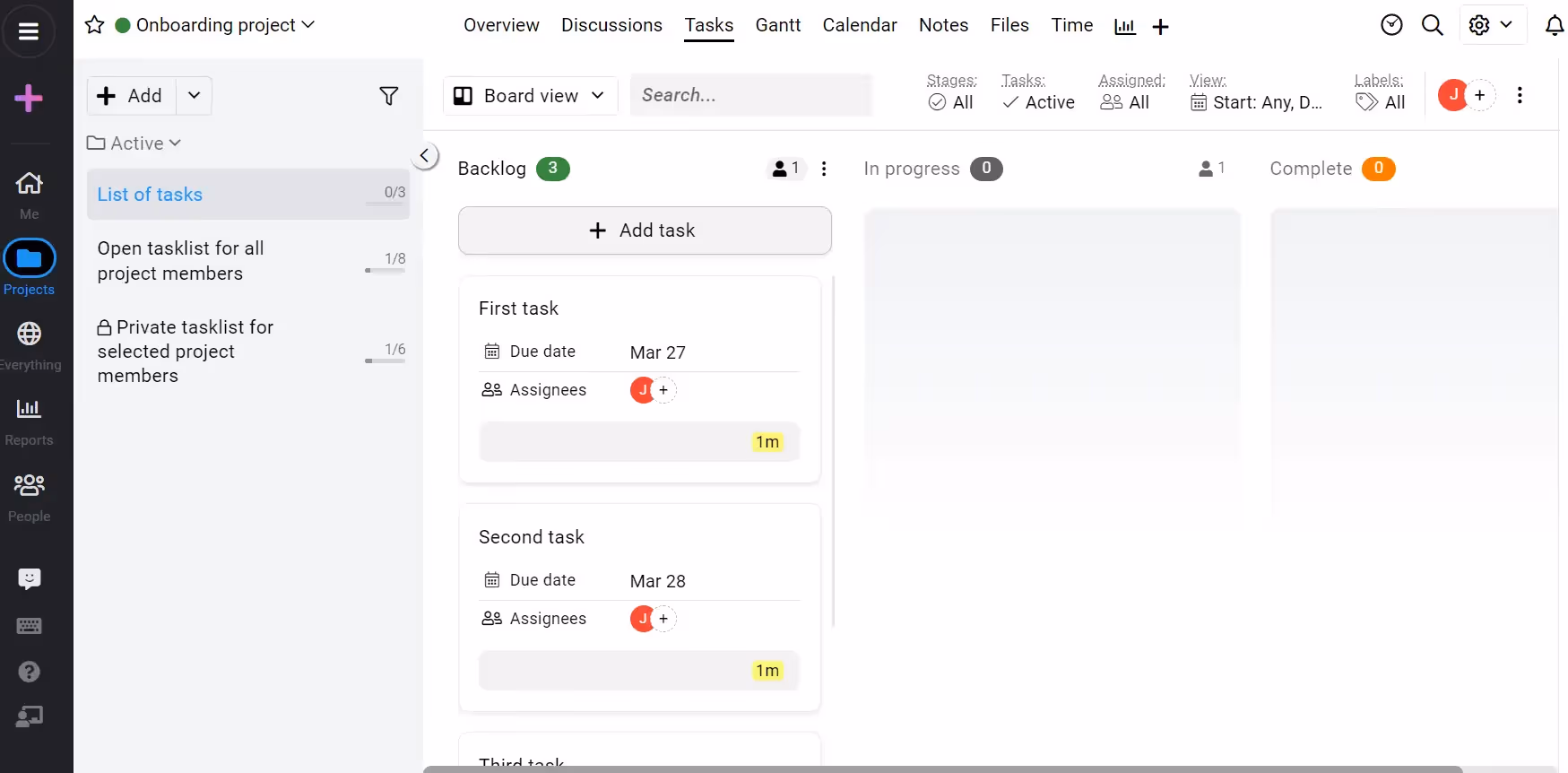Expand the Board view dropdown
Viewport: 1568px width, 773px height.
coord(530,96)
